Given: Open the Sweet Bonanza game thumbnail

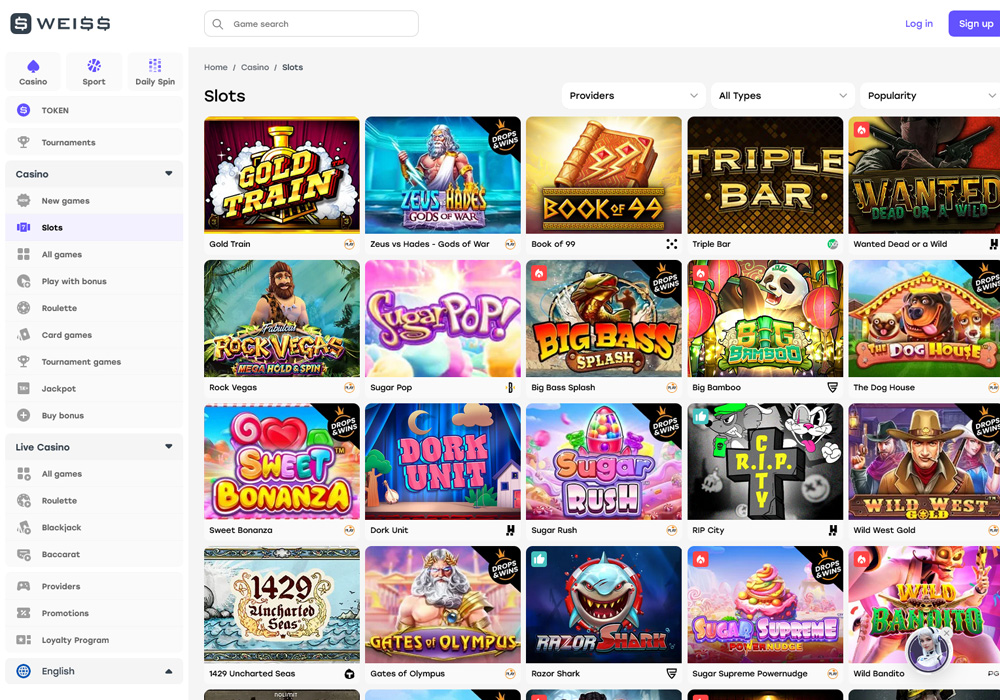Looking at the screenshot, I should coord(282,462).
